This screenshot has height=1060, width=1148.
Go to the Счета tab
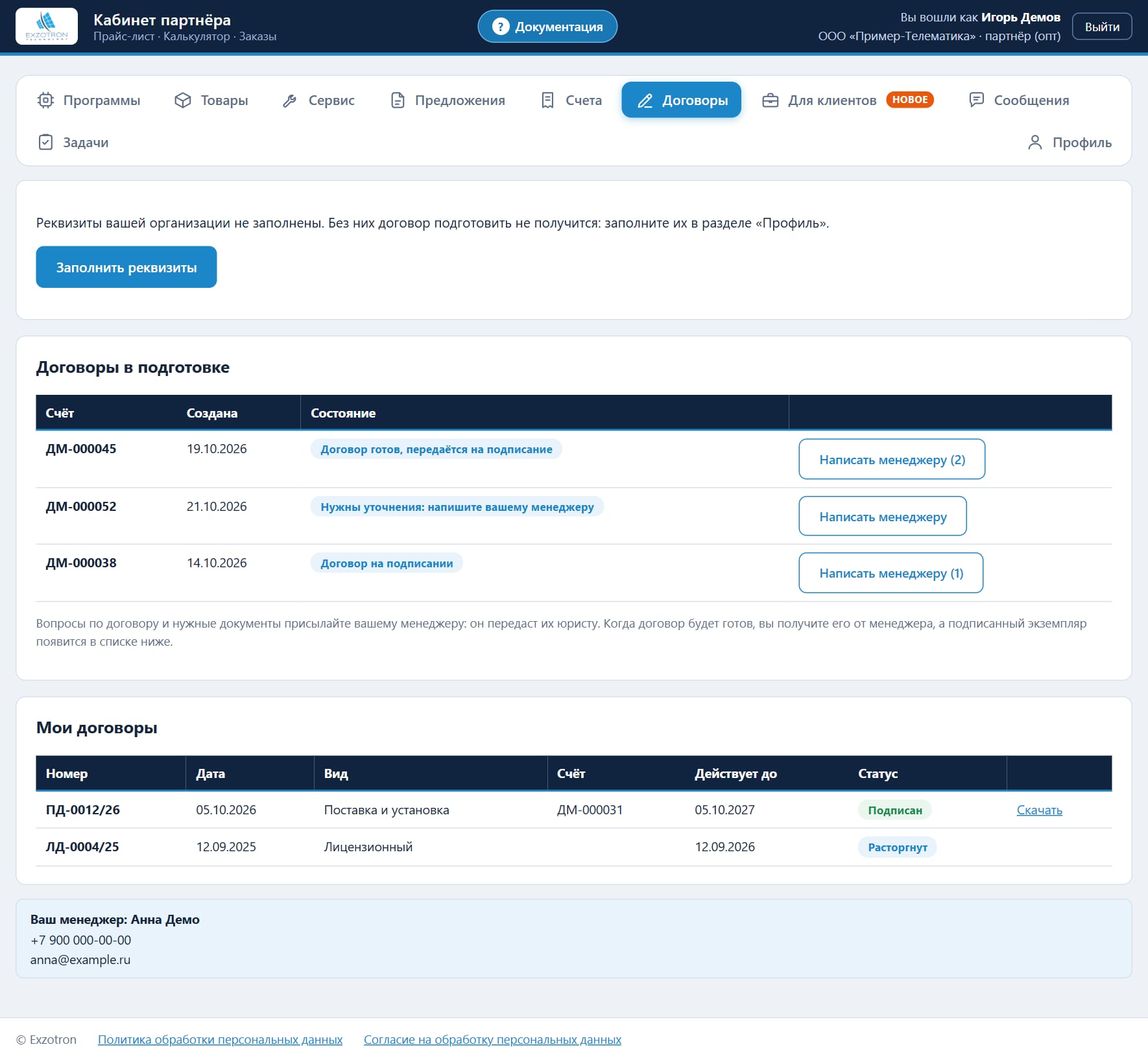[571, 100]
